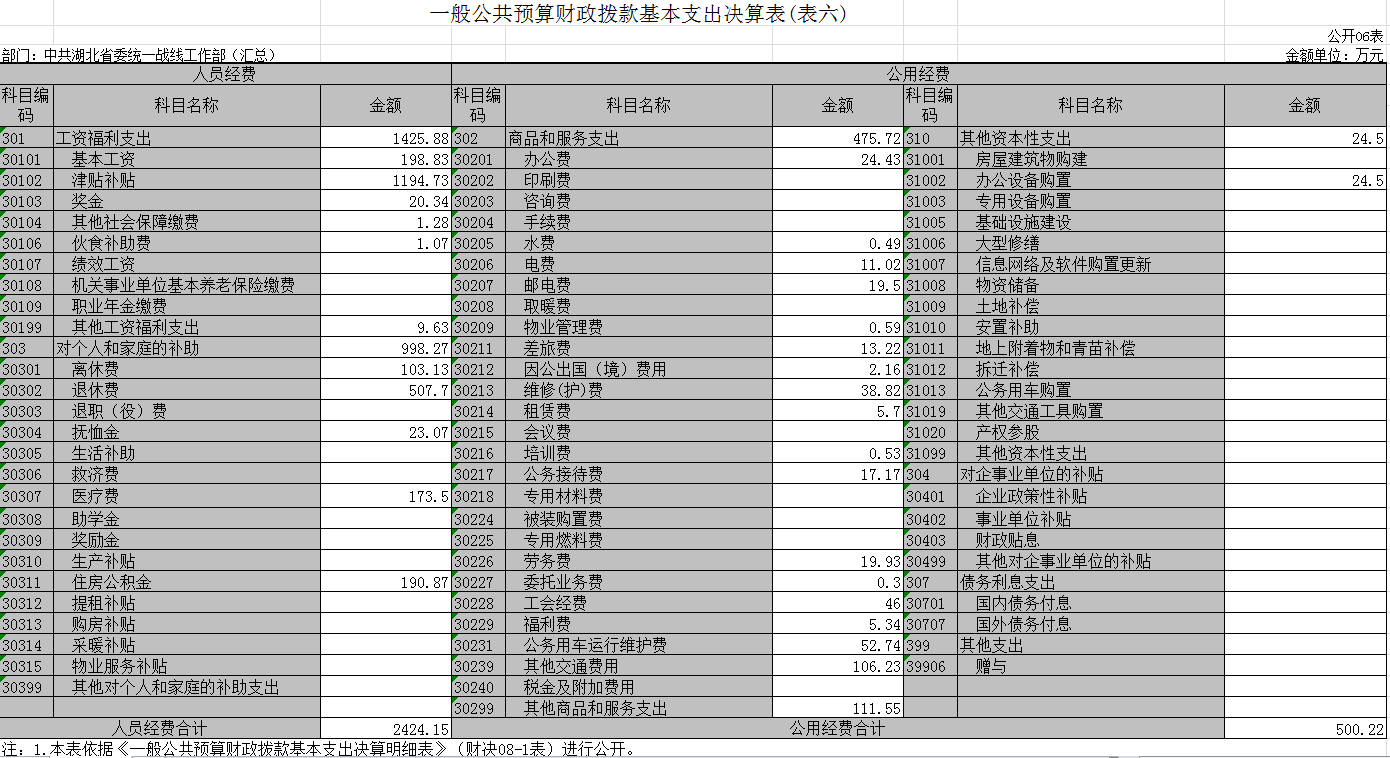Select total 2424.15
The image size is (1390, 758).
pyautogui.click(x=386, y=729)
